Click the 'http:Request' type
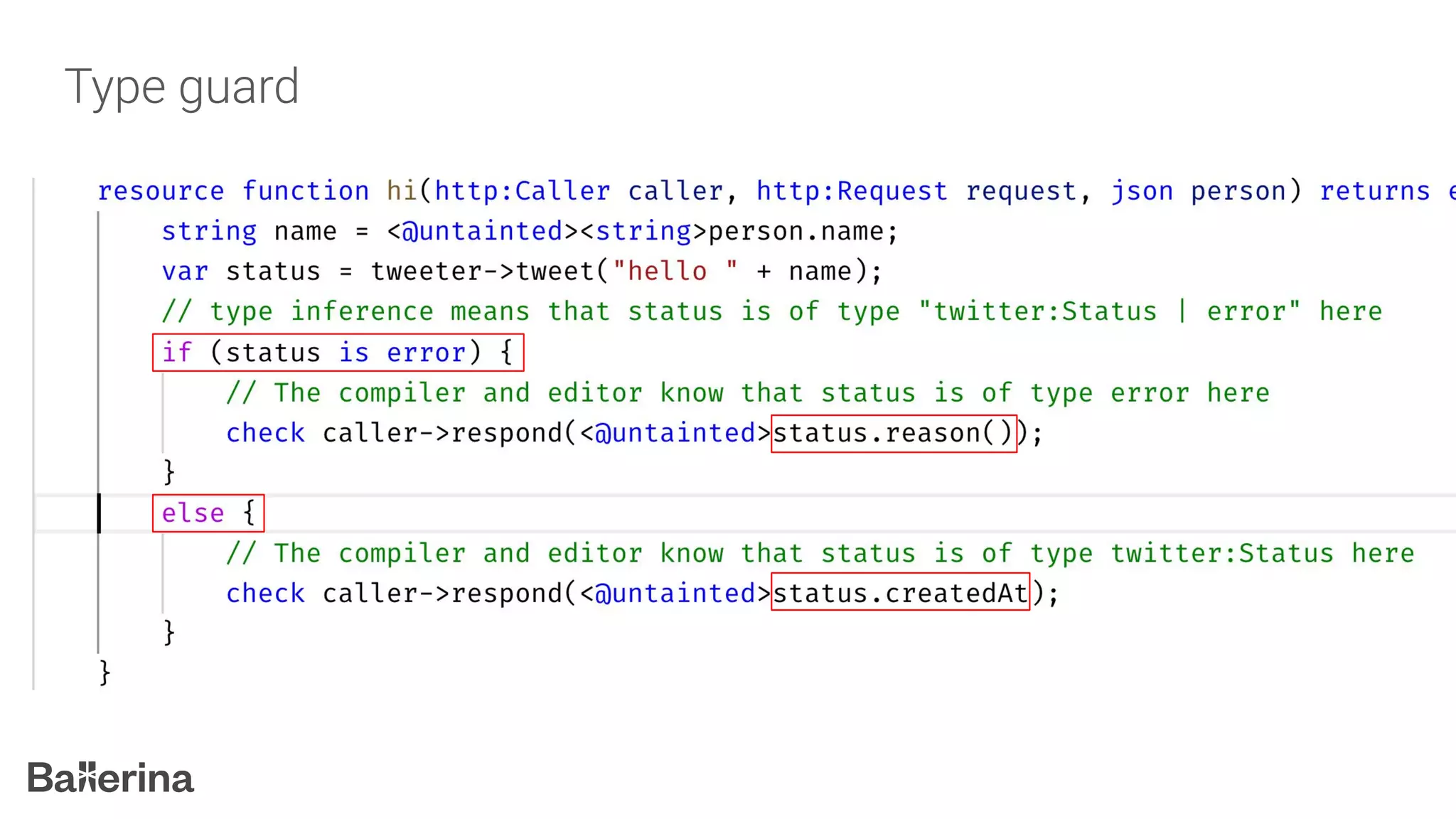 (852, 191)
